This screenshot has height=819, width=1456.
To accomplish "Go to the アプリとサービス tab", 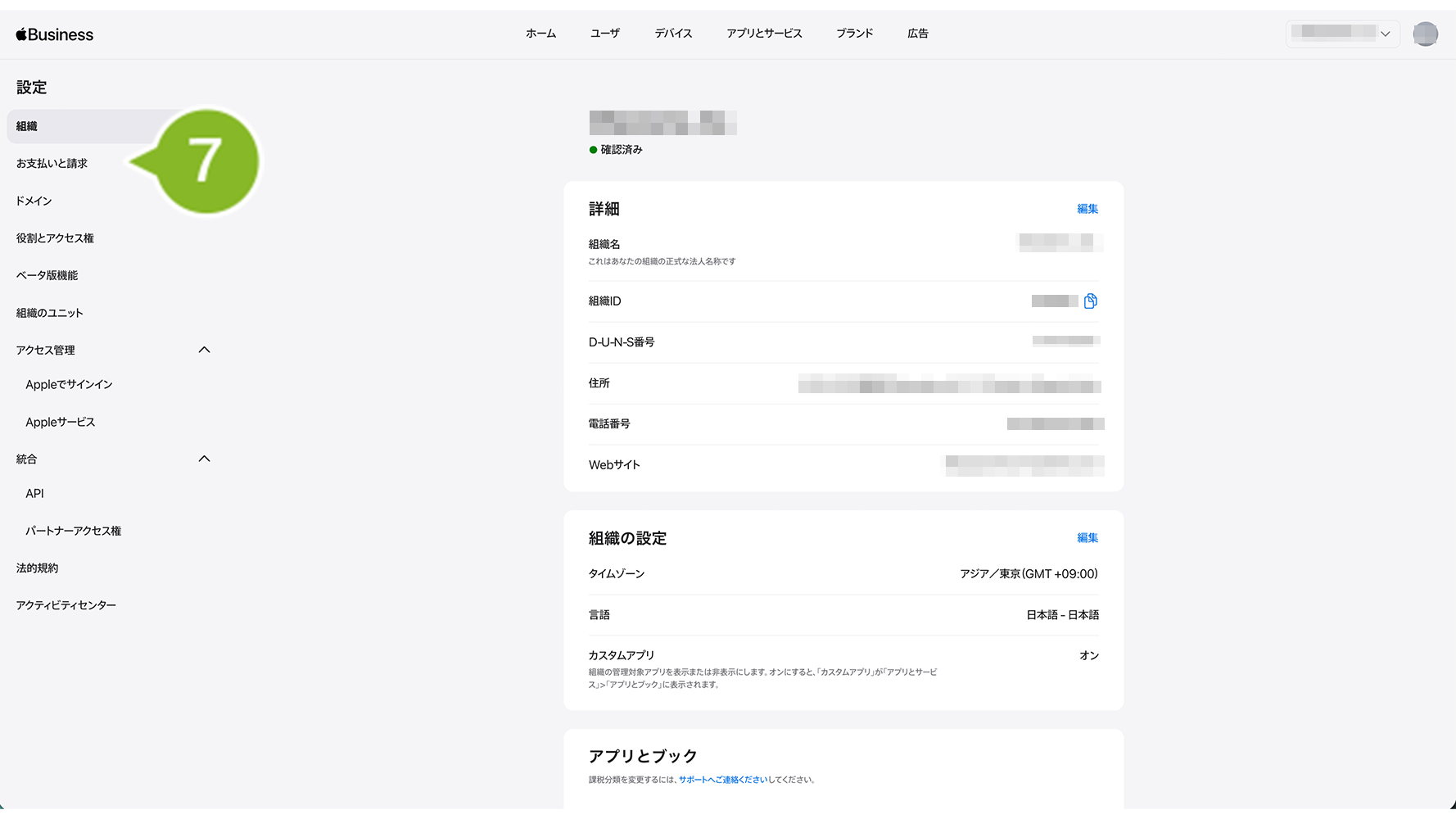I will click(x=764, y=34).
